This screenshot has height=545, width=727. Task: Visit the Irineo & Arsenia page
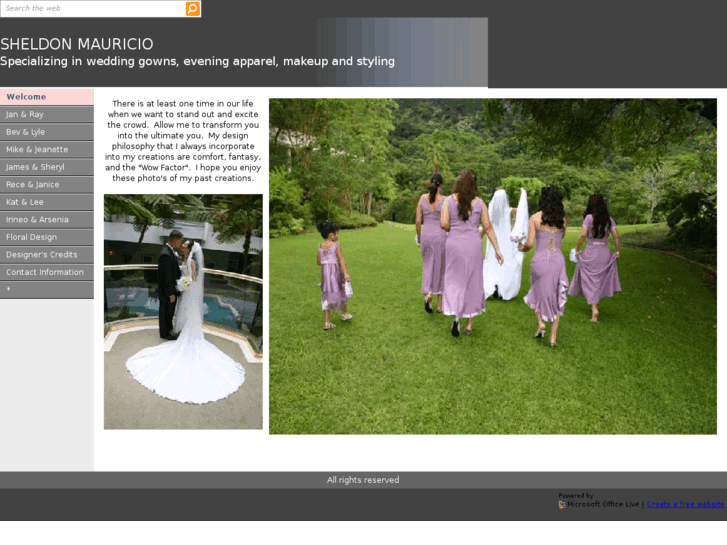(x=47, y=219)
